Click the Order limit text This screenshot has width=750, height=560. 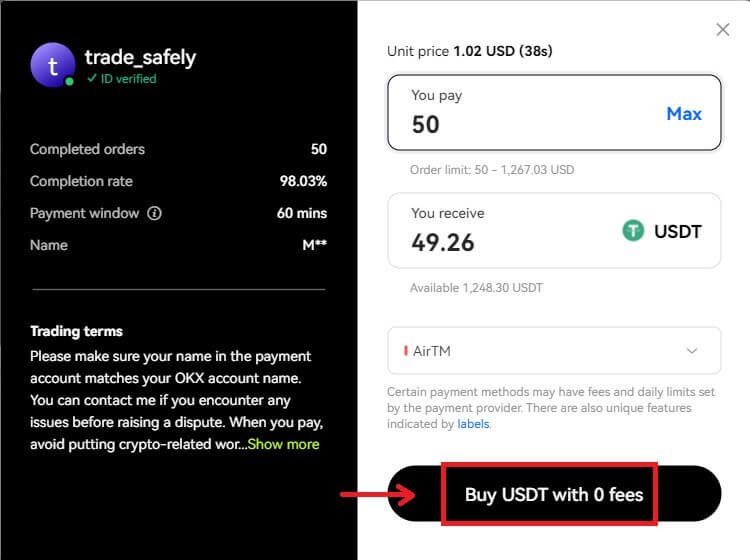(492, 170)
